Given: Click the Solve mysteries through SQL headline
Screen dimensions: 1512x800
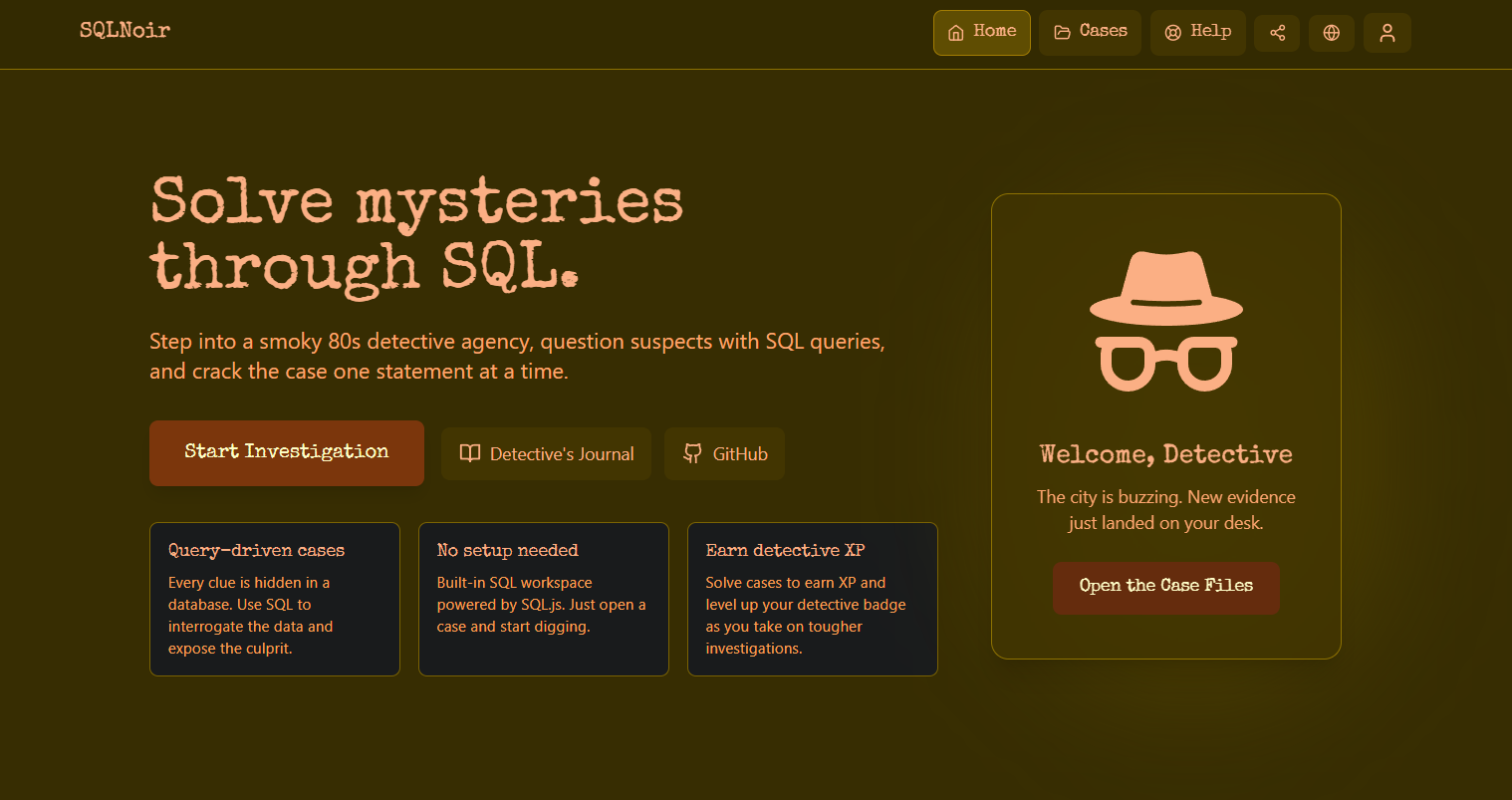Looking at the screenshot, I should pos(416,235).
